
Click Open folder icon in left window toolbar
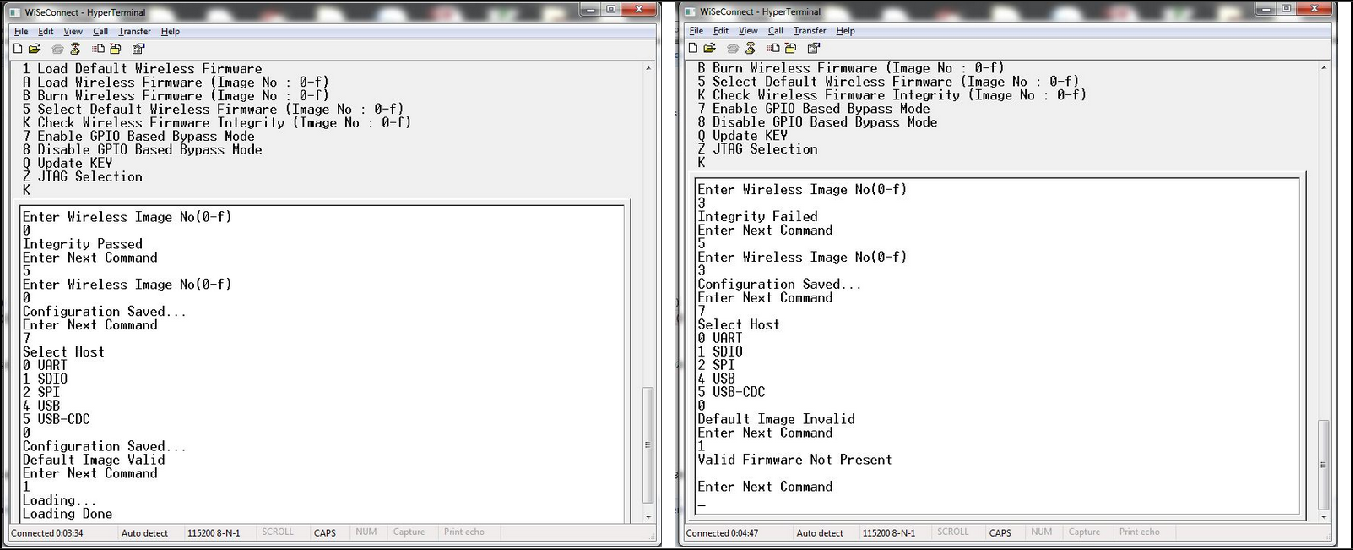[x=34, y=48]
